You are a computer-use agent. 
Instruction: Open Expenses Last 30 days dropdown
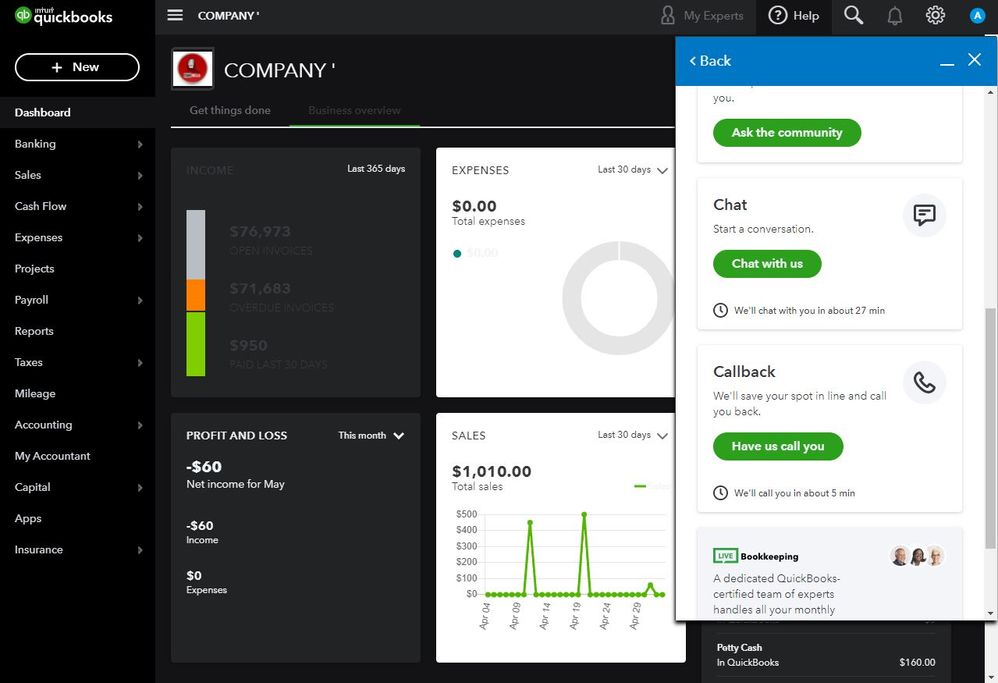click(632, 170)
